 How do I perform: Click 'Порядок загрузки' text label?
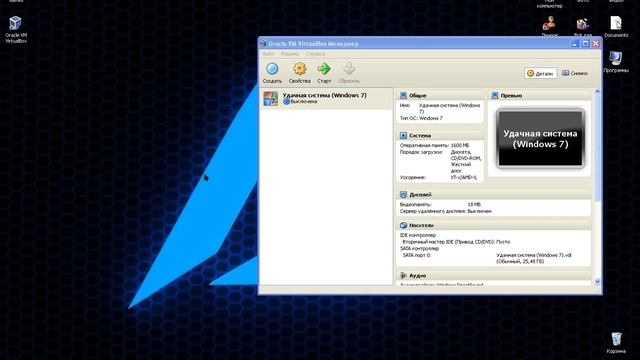pos(421,152)
